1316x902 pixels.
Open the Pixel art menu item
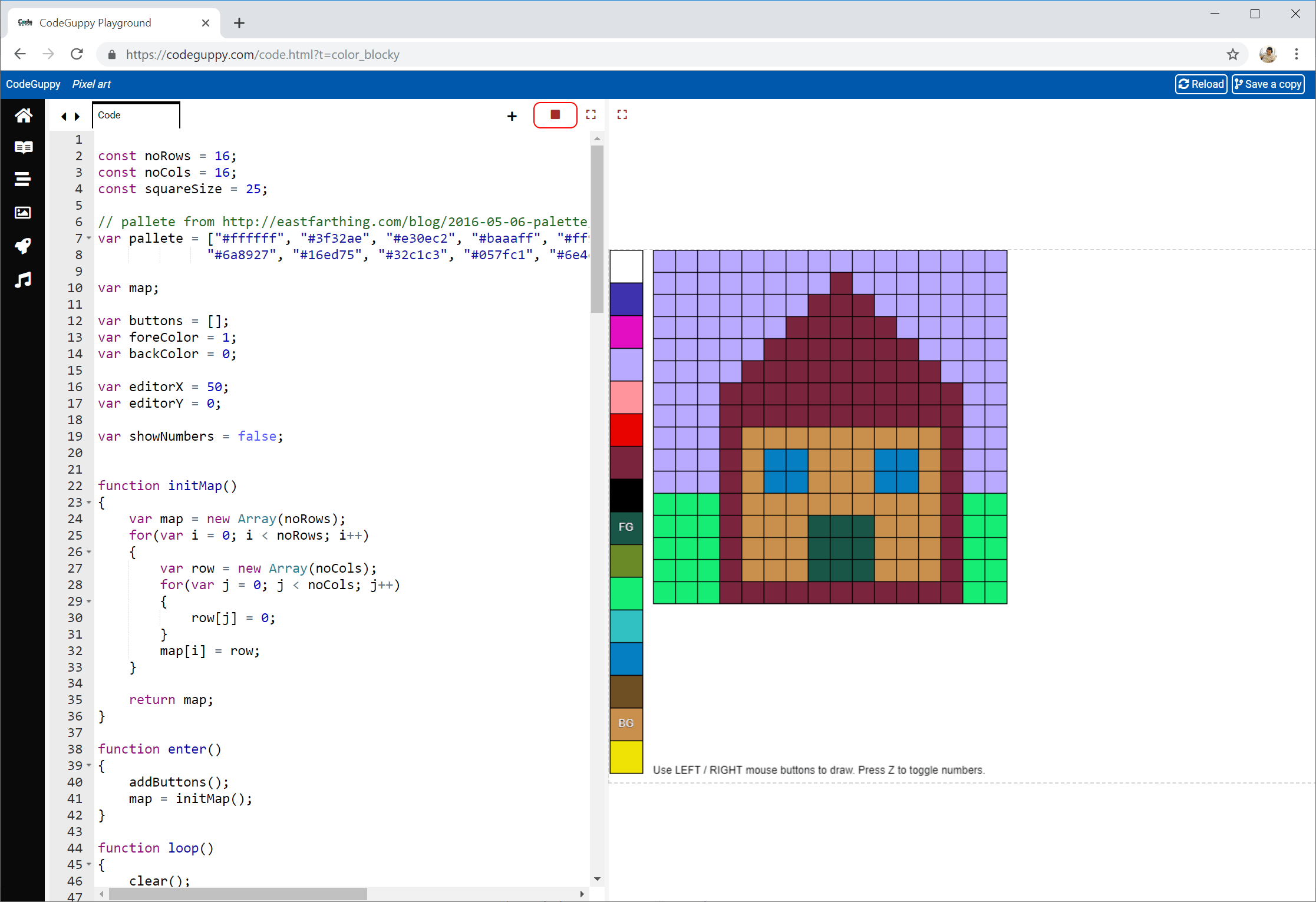[x=91, y=84]
